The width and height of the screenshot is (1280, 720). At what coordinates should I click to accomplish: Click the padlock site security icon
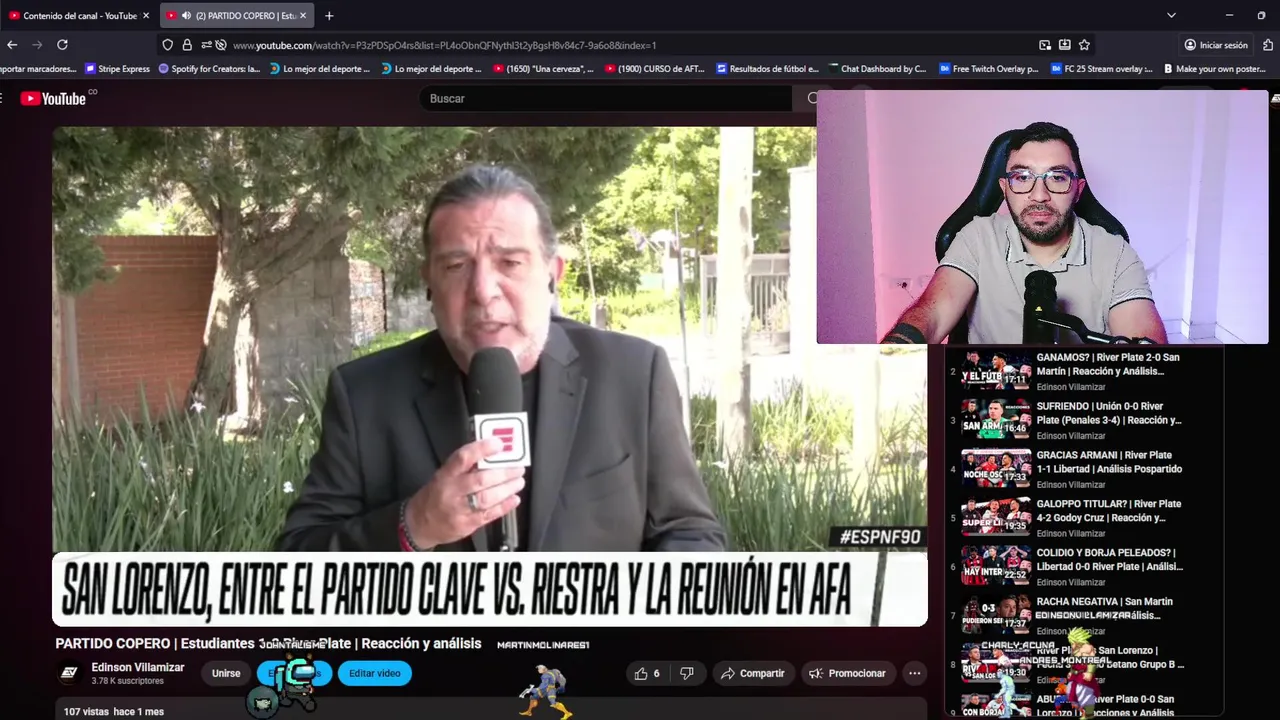point(187,45)
